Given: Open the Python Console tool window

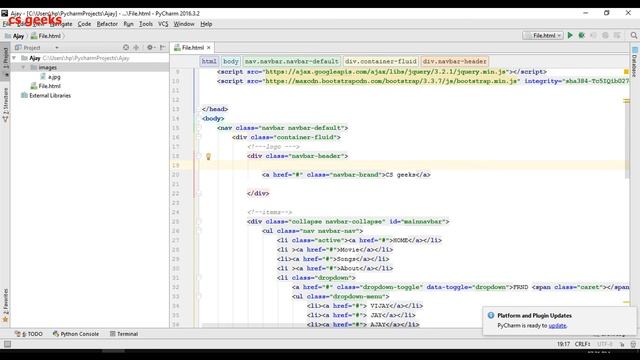Looking at the screenshot, I should [76, 334].
